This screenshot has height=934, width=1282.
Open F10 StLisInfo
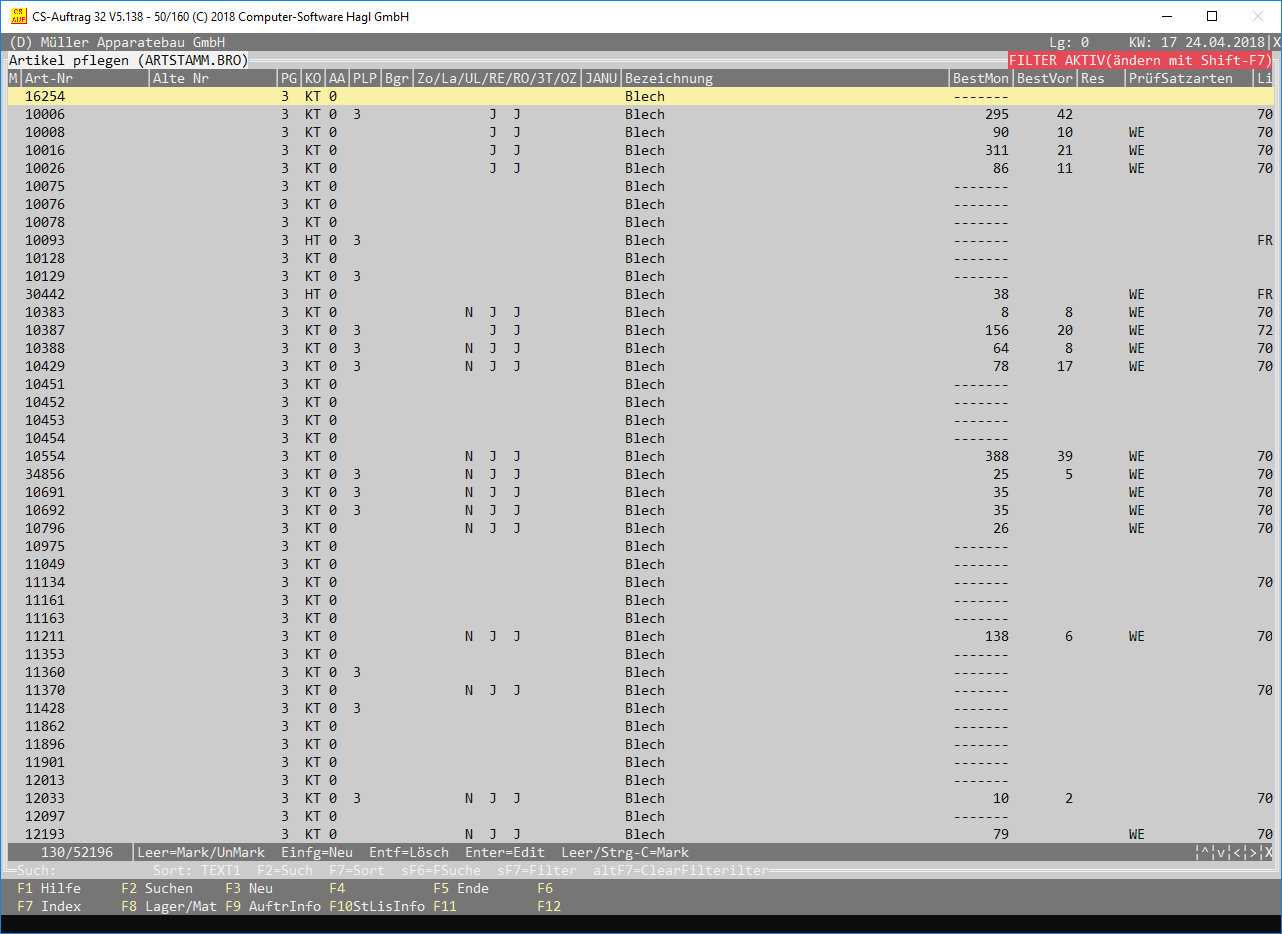coord(376,906)
